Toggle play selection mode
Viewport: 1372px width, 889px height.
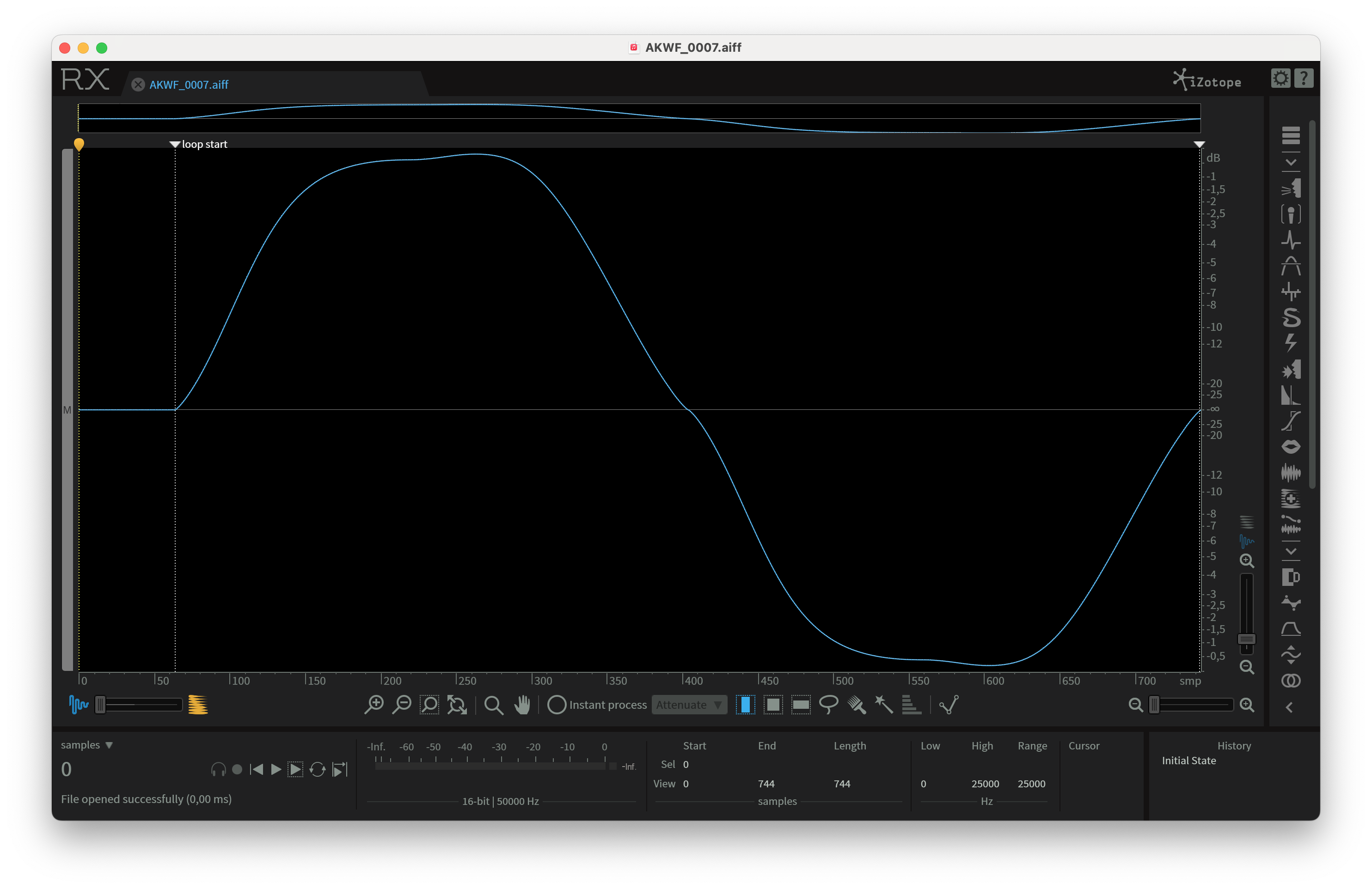(x=295, y=769)
